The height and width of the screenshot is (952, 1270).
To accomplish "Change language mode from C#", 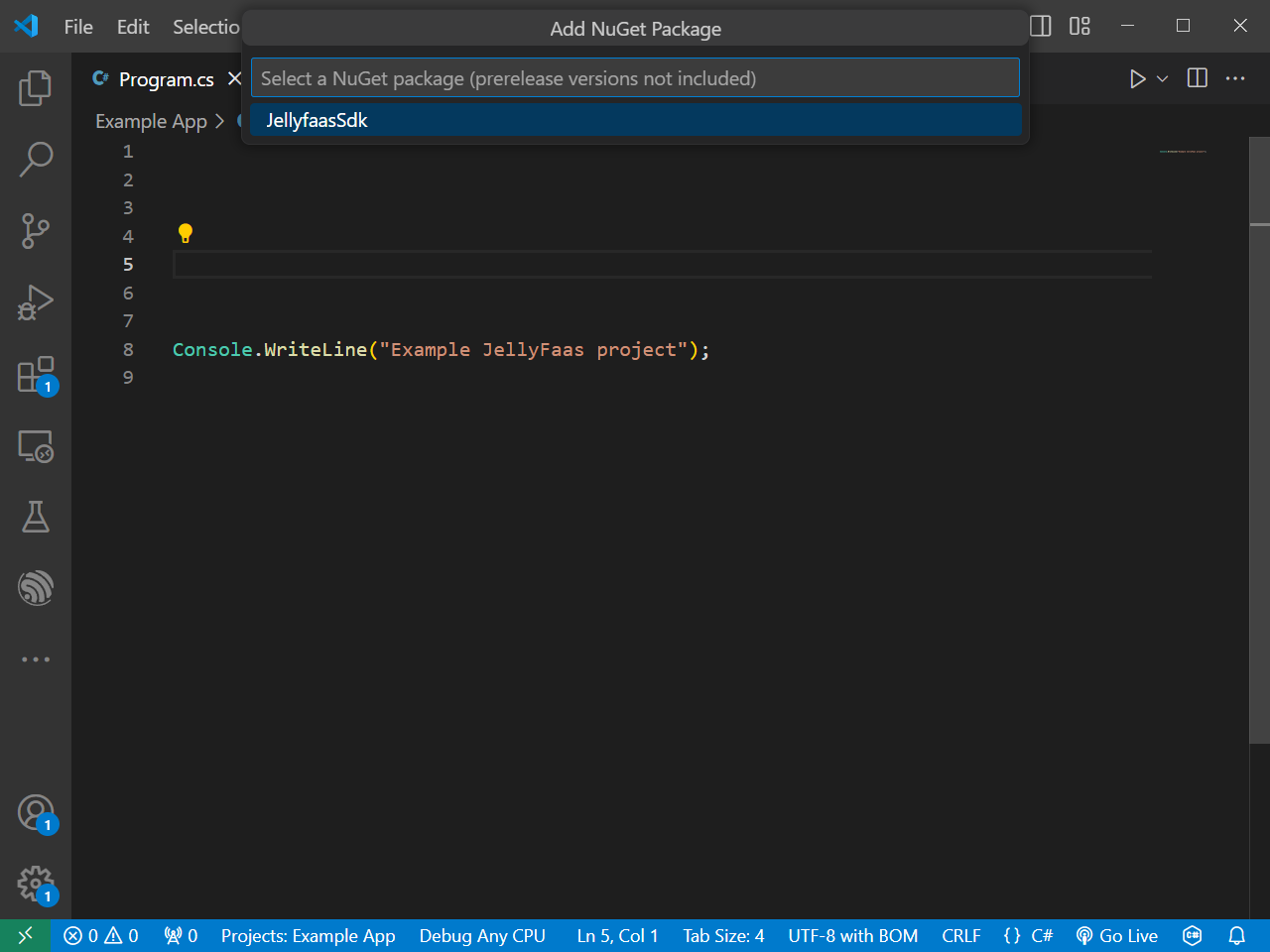I will [1042, 935].
